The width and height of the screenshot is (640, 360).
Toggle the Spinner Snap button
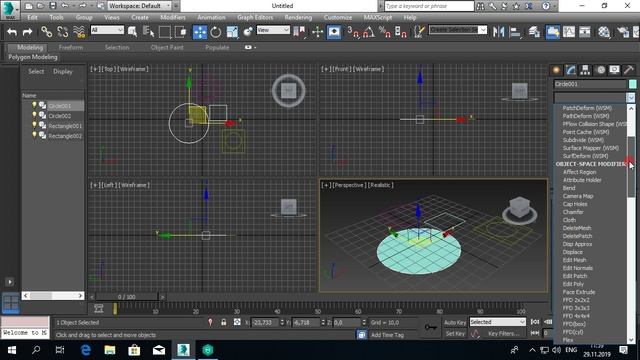(400, 32)
